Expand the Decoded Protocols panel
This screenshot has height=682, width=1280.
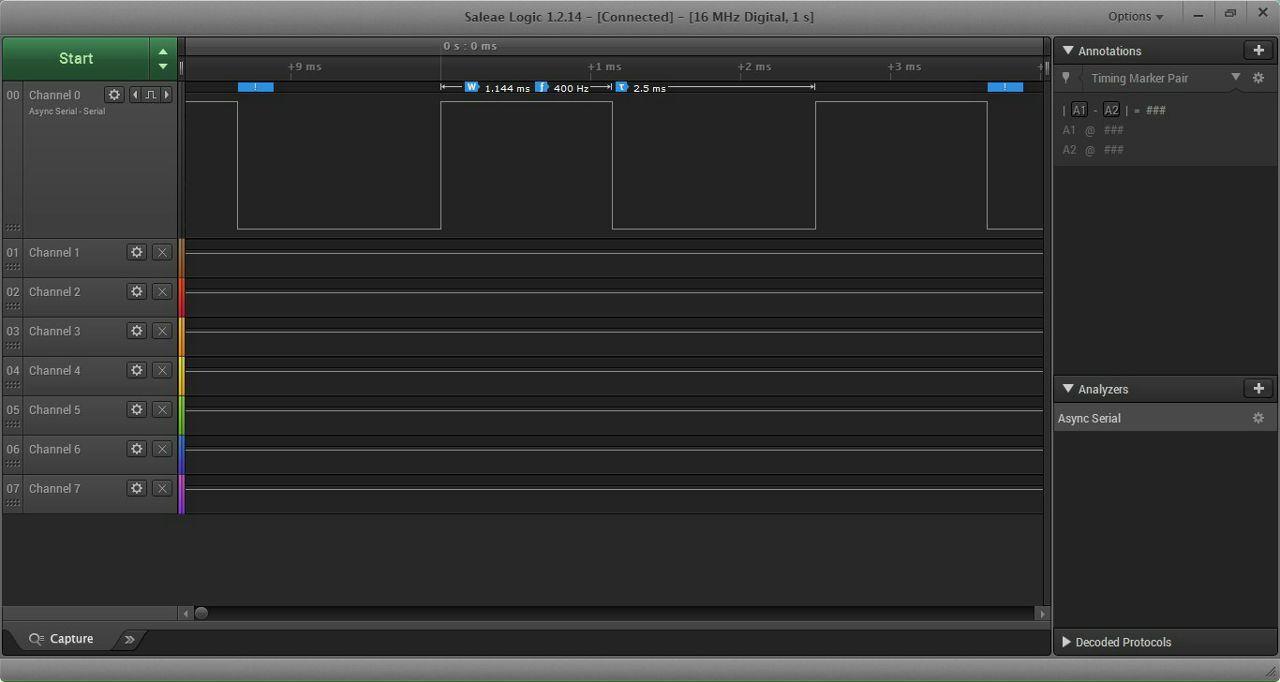point(1067,642)
